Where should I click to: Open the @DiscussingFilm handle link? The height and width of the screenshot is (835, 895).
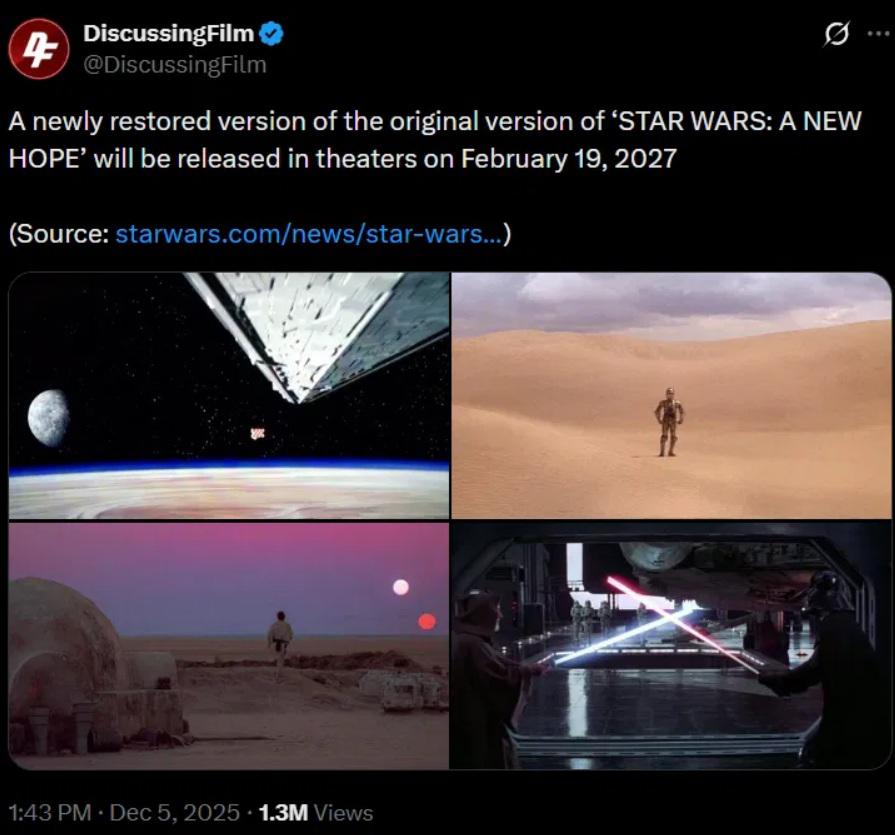[x=175, y=64]
